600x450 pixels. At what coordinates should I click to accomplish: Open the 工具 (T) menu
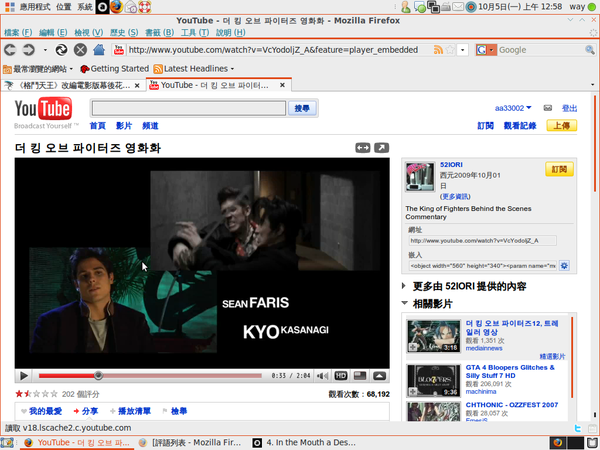tap(195, 33)
